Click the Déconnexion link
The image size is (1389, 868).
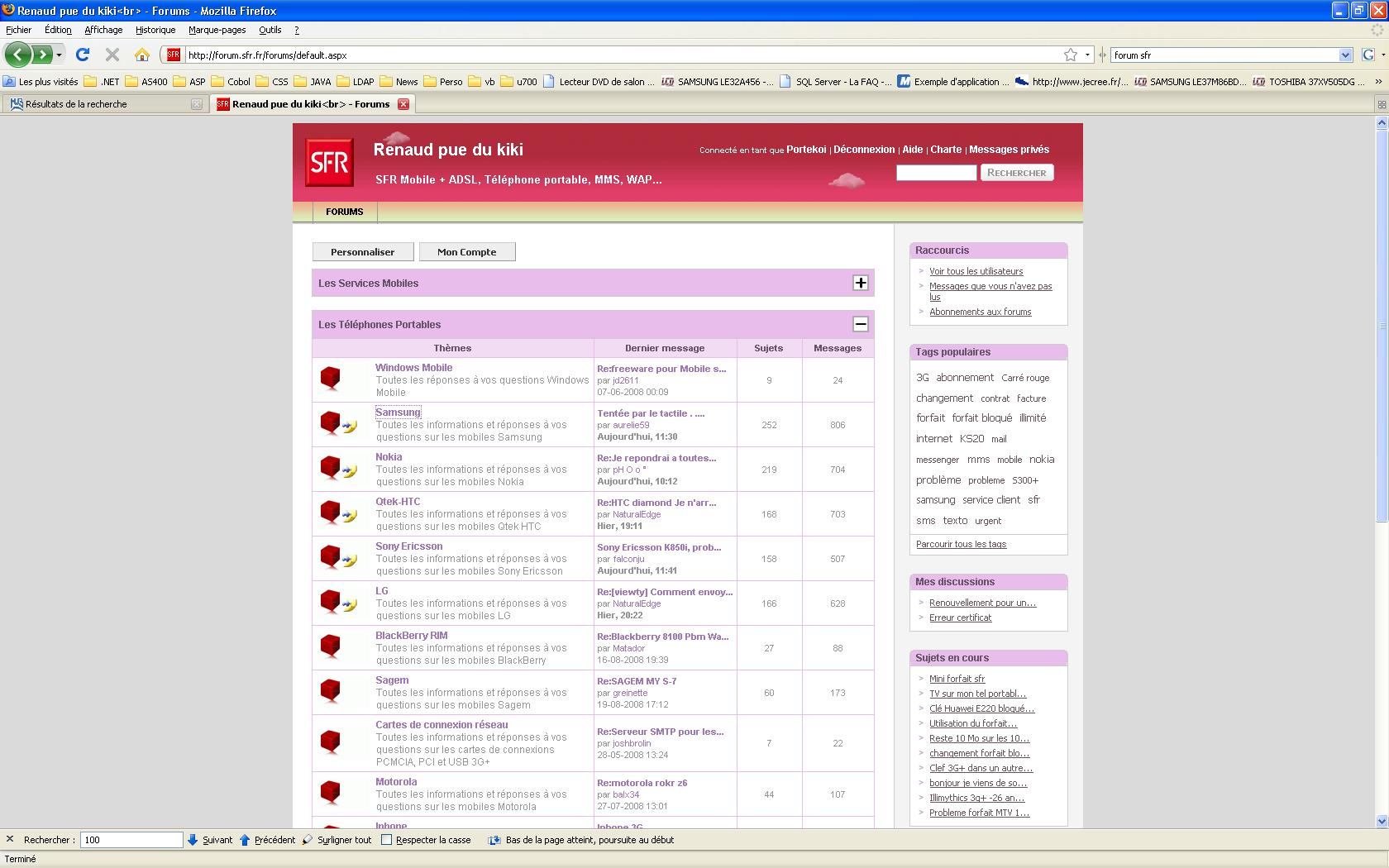864,150
